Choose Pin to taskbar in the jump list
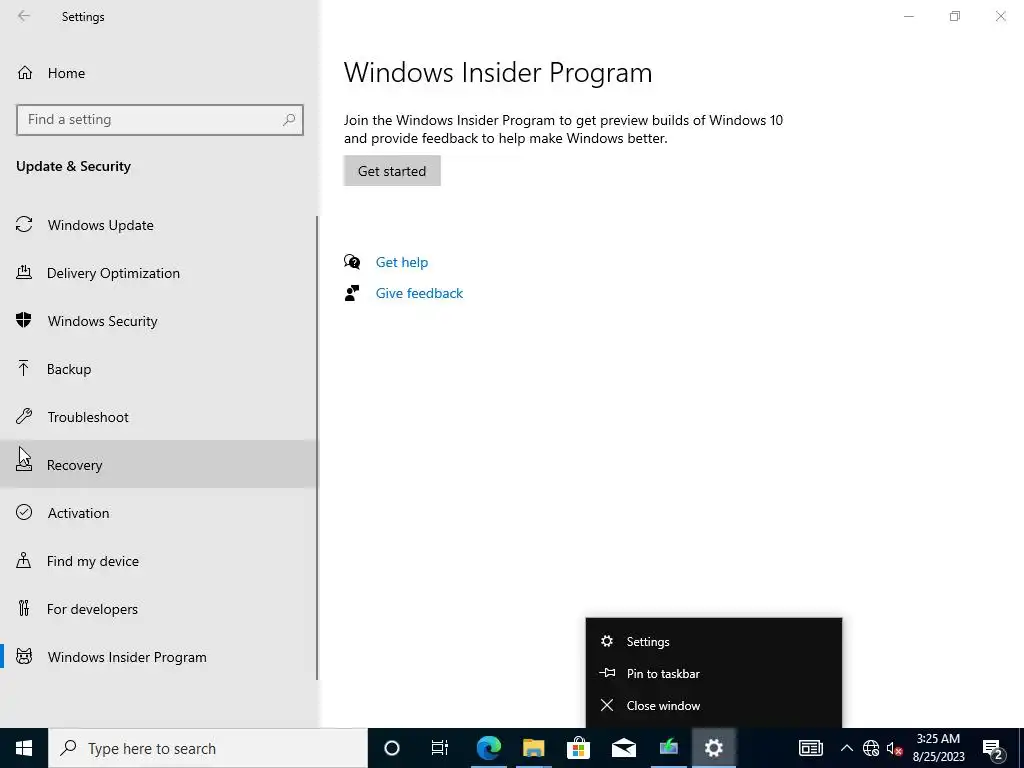The height and width of the screenshot is (768, 1024). [714, 673]
